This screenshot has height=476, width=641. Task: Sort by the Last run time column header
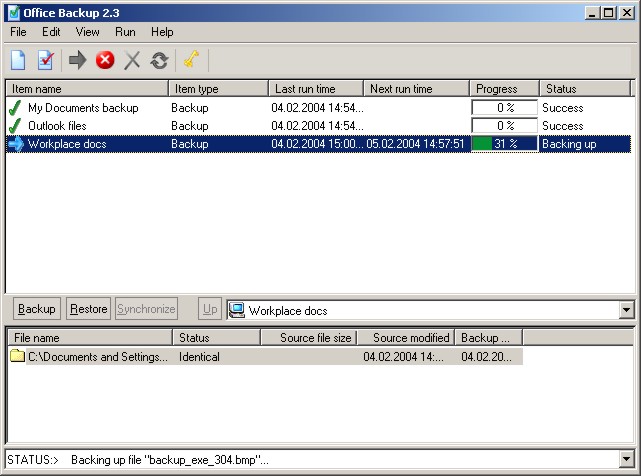pos(316,89)
